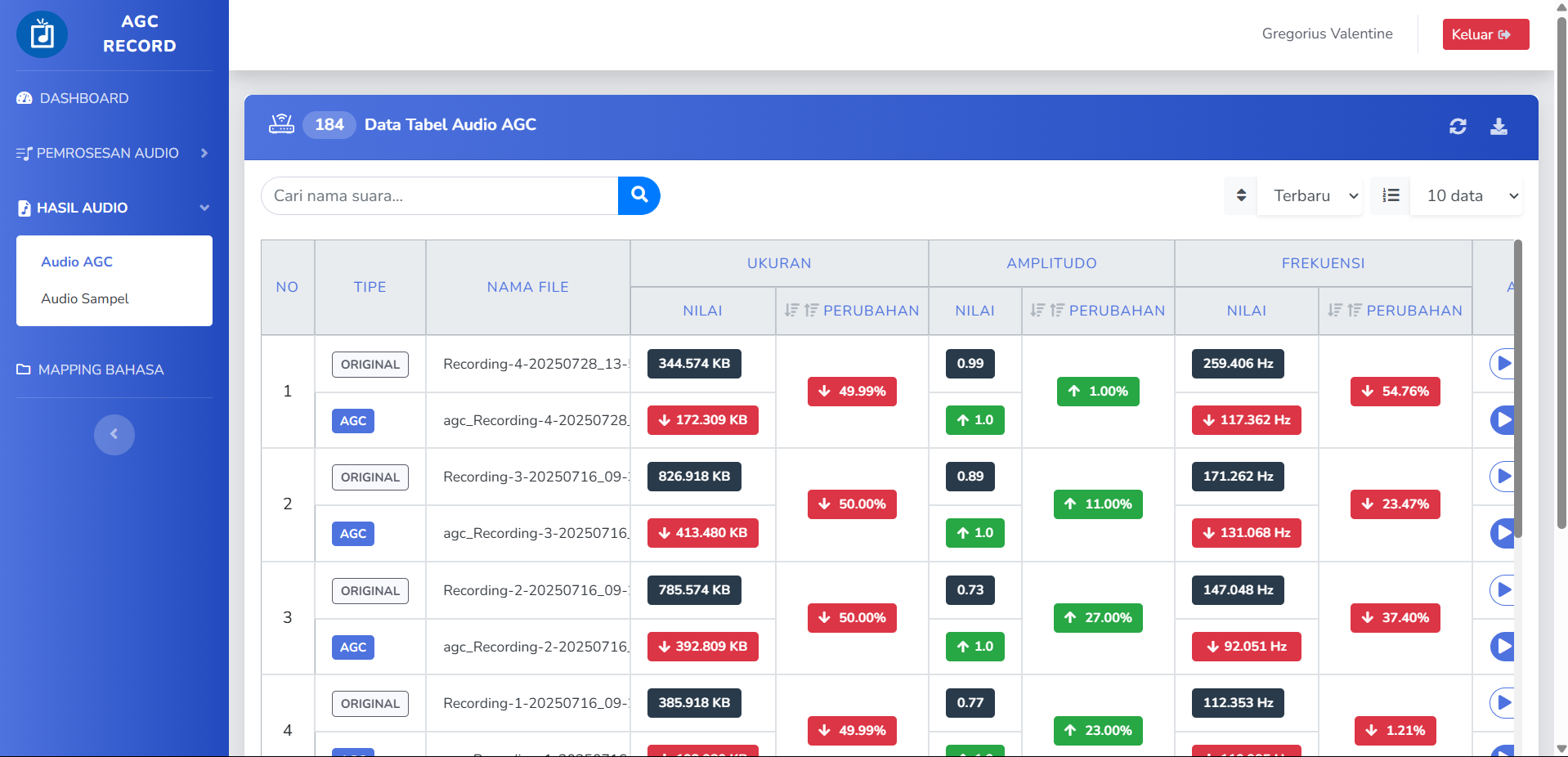Play original Recording-4 audio
Image resolution: width=1568 pixels, height=757 pixels.
tap(1502, 363)
